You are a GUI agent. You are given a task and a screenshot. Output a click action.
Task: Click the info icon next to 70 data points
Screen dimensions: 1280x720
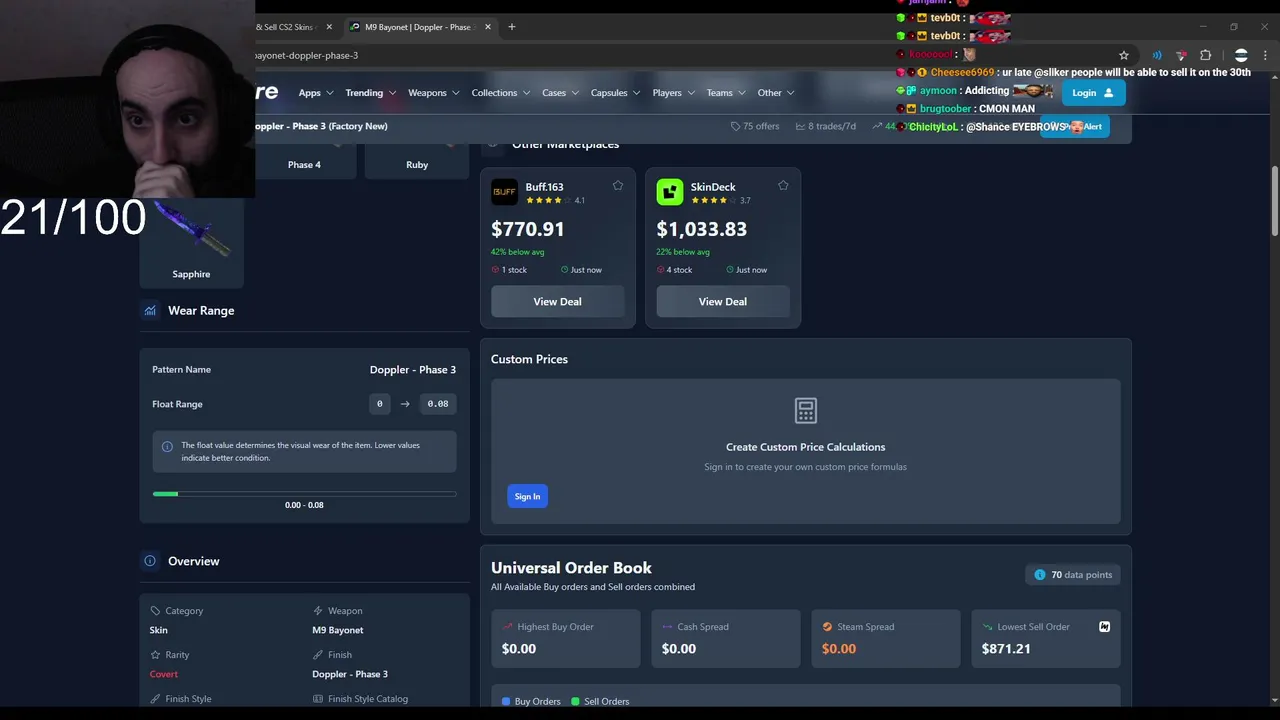point(1040,575)
